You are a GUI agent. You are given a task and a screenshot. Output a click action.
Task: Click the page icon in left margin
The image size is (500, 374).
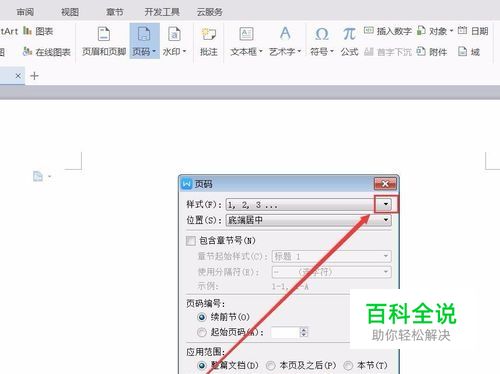pyautogui.click(x=38, y=176)
